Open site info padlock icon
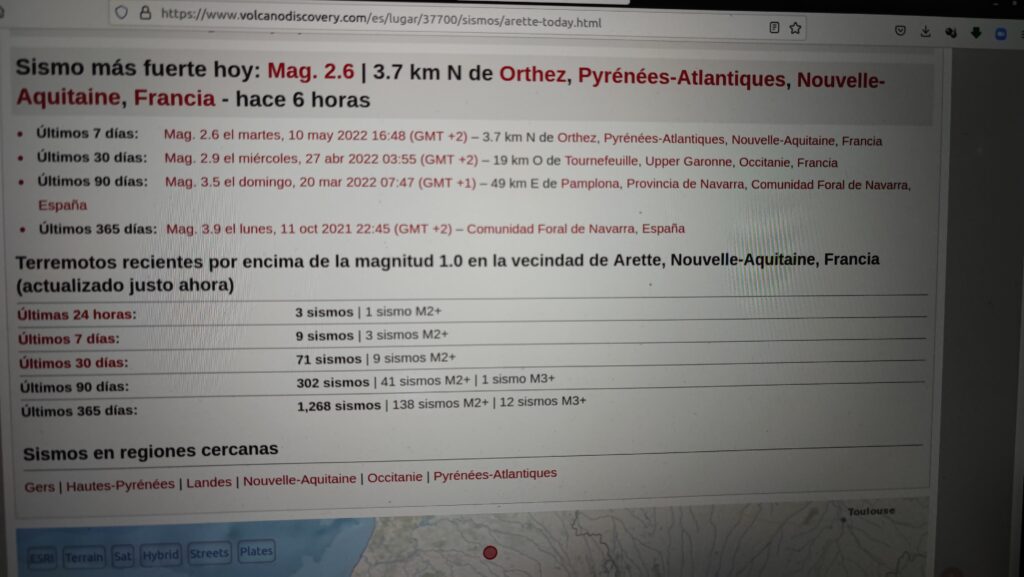Viewport: 1024px width, 577px height. (x=146, y=14)
